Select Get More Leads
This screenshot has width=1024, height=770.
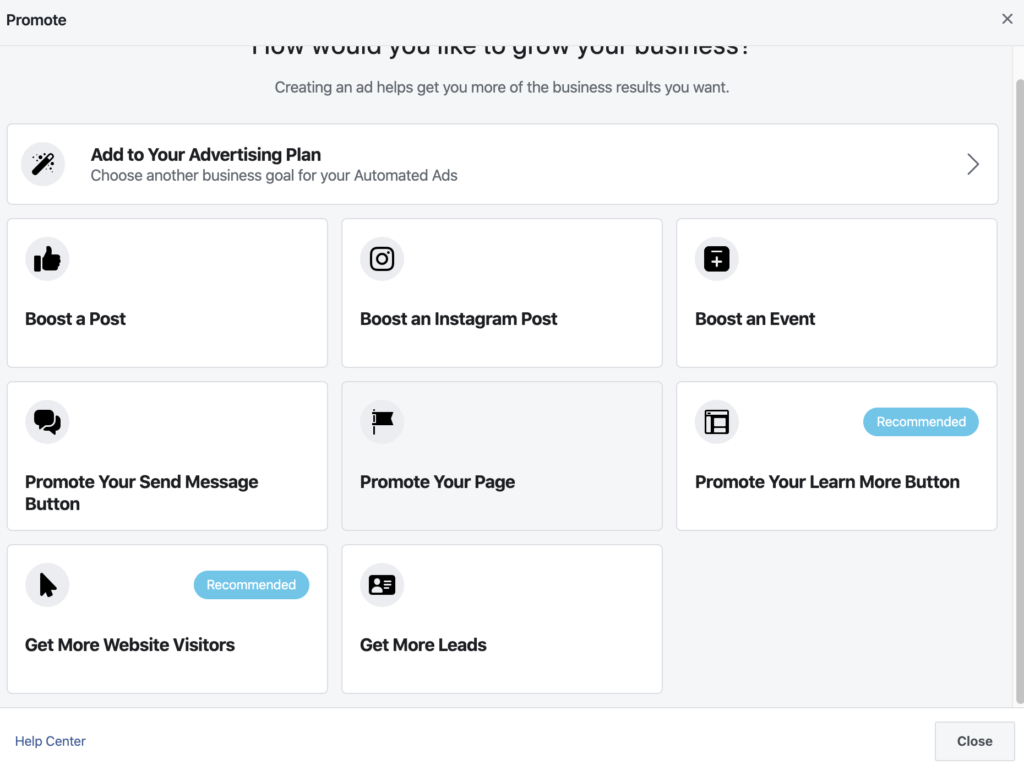[x=502, y=619]
